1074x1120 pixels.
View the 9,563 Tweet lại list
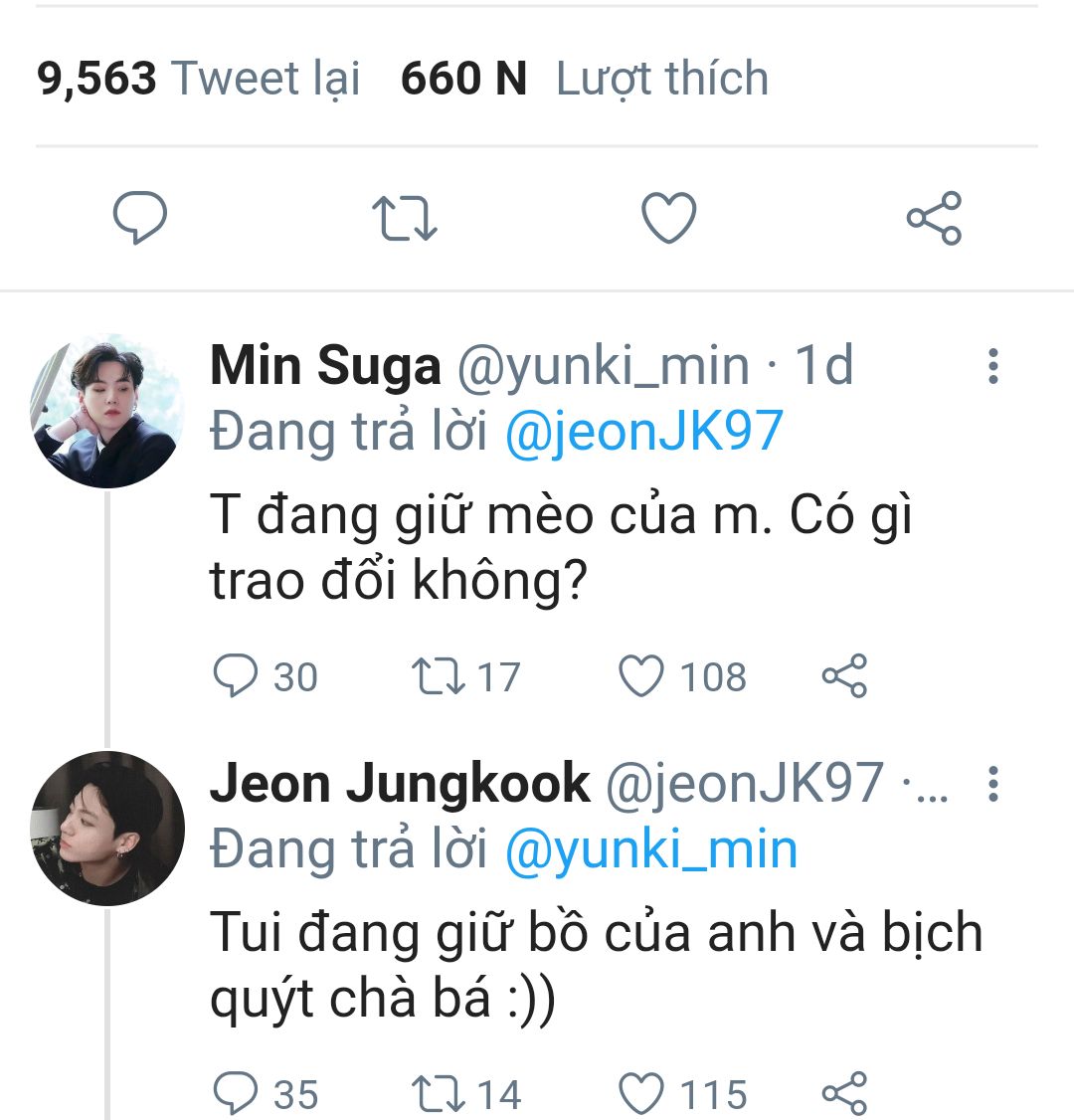coord(199,79)
